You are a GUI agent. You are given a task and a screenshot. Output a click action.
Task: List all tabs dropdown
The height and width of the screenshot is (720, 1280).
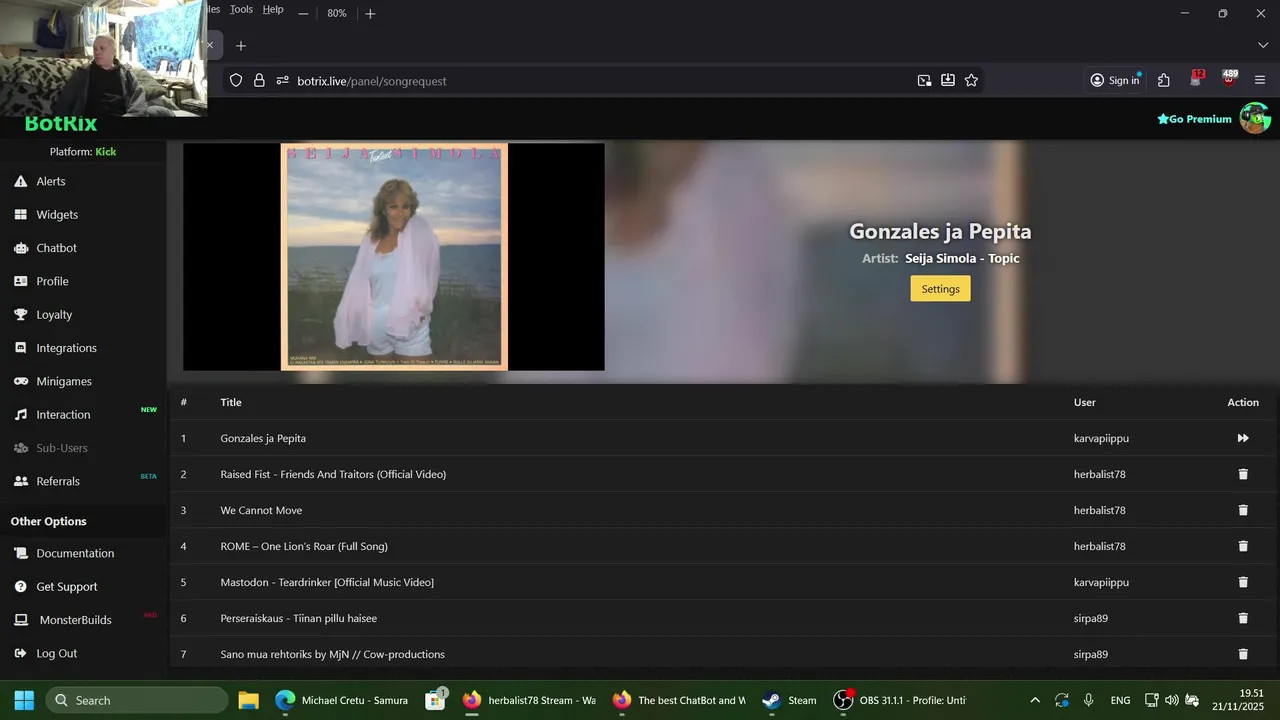click(x=1263, y=45)
